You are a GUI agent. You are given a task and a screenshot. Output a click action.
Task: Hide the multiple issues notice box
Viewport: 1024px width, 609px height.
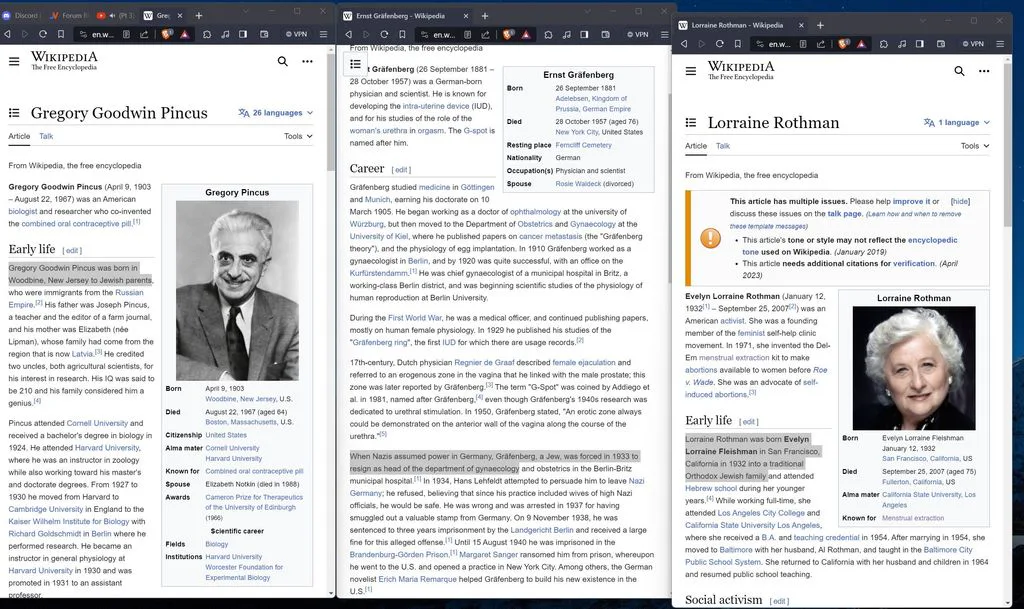coord(960,202)
